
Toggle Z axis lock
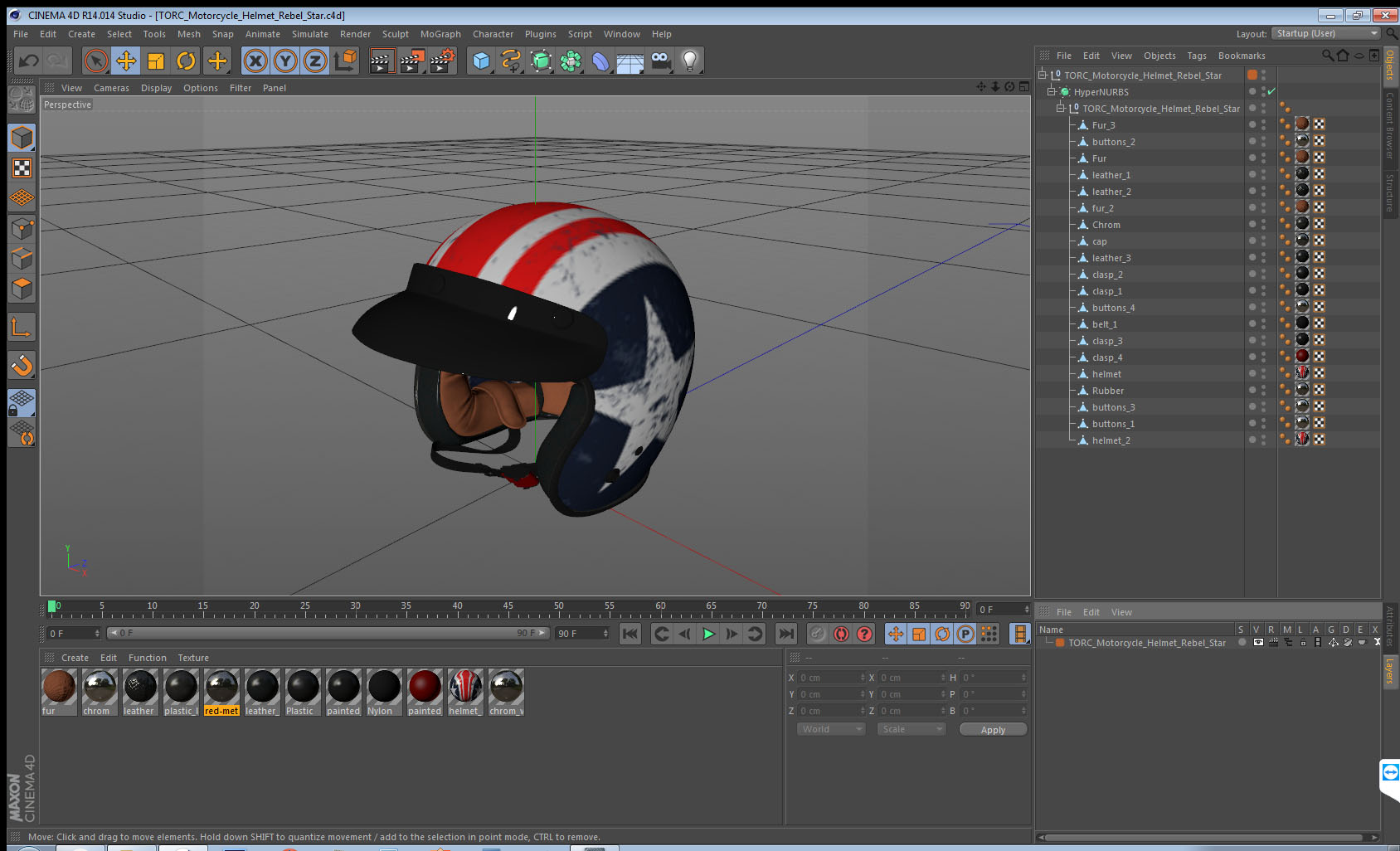[315, 61]
